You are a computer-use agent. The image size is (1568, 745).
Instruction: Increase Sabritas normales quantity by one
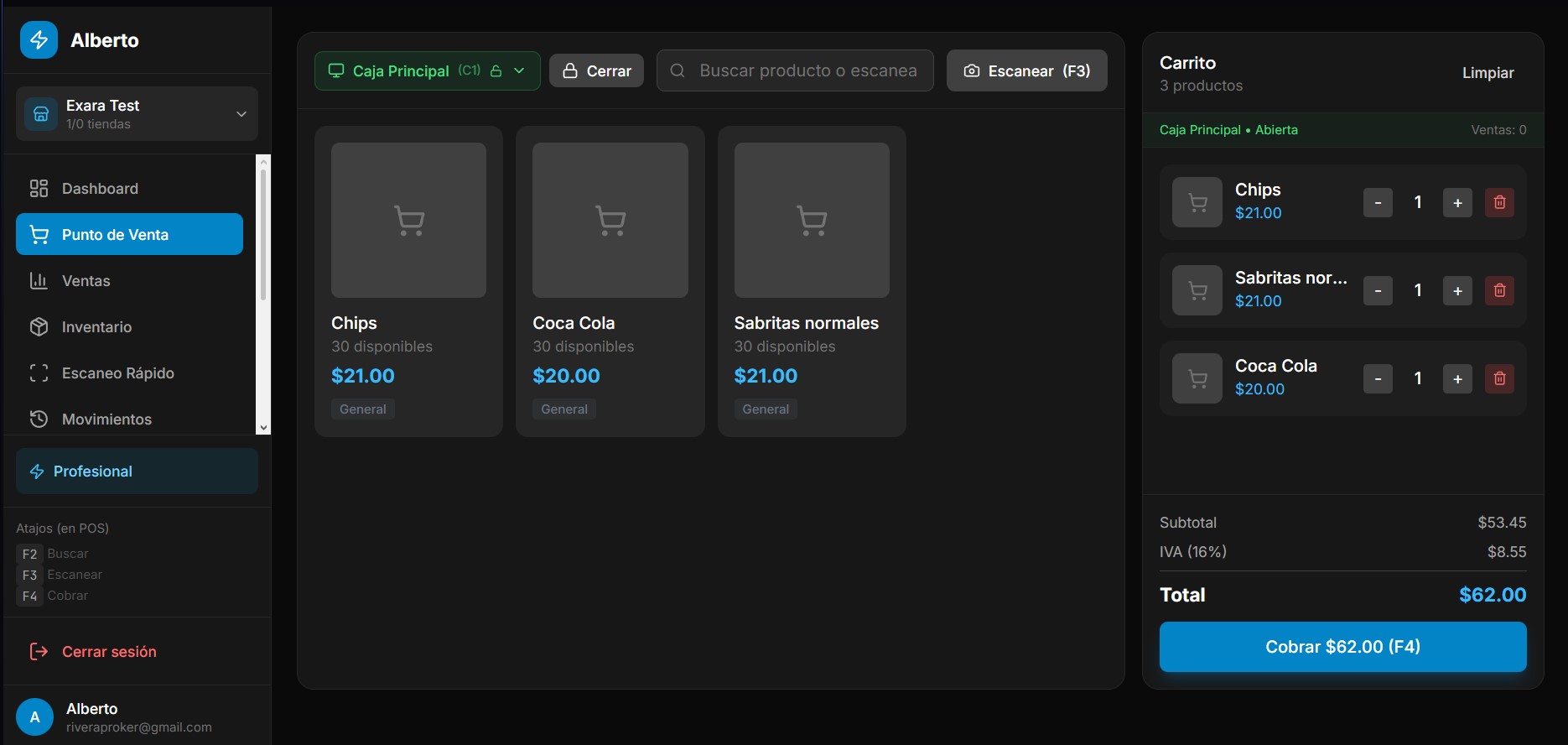(x=1457, y=290)
